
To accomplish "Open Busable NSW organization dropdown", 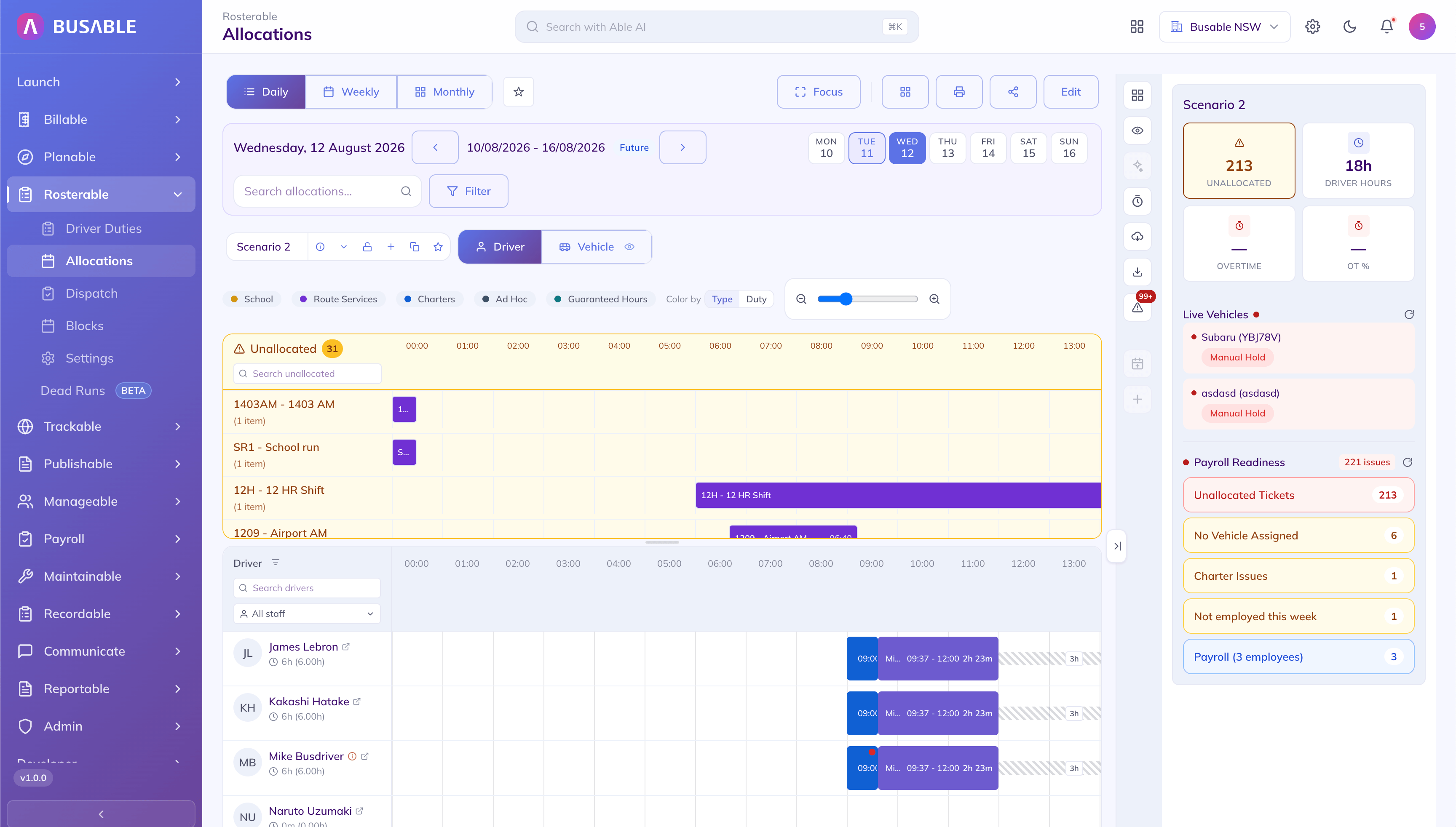I will (x=1224, y=27).
